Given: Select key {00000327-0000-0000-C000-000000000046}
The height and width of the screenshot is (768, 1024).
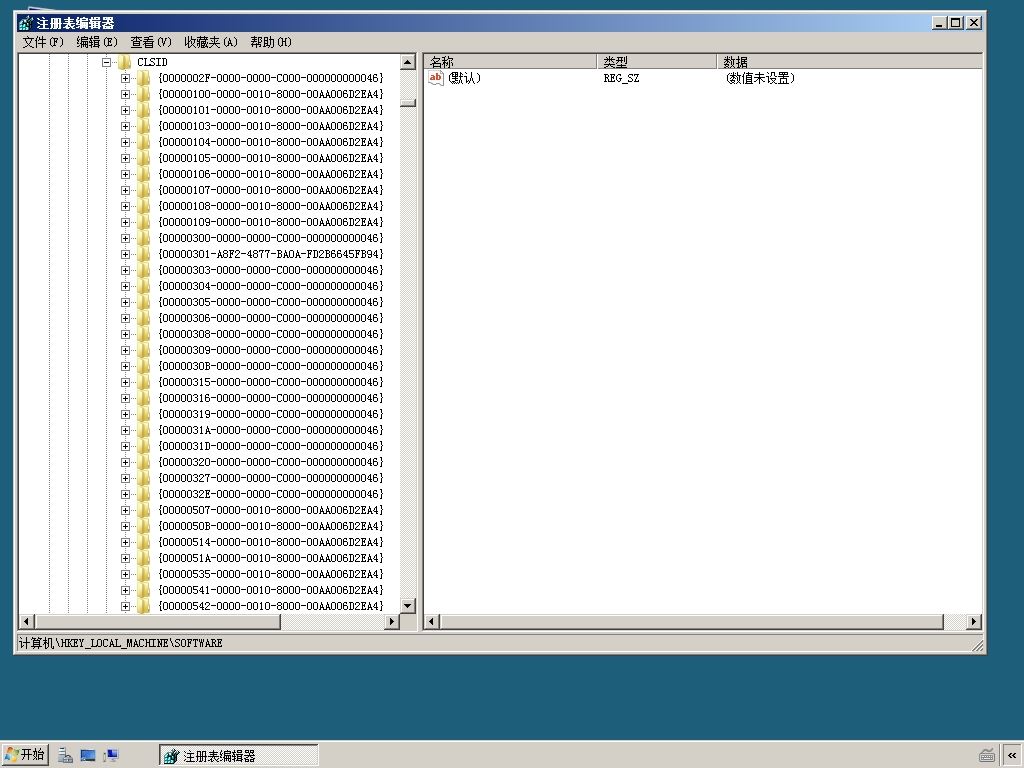Looking at the screenshot, I should coord(270,478).
